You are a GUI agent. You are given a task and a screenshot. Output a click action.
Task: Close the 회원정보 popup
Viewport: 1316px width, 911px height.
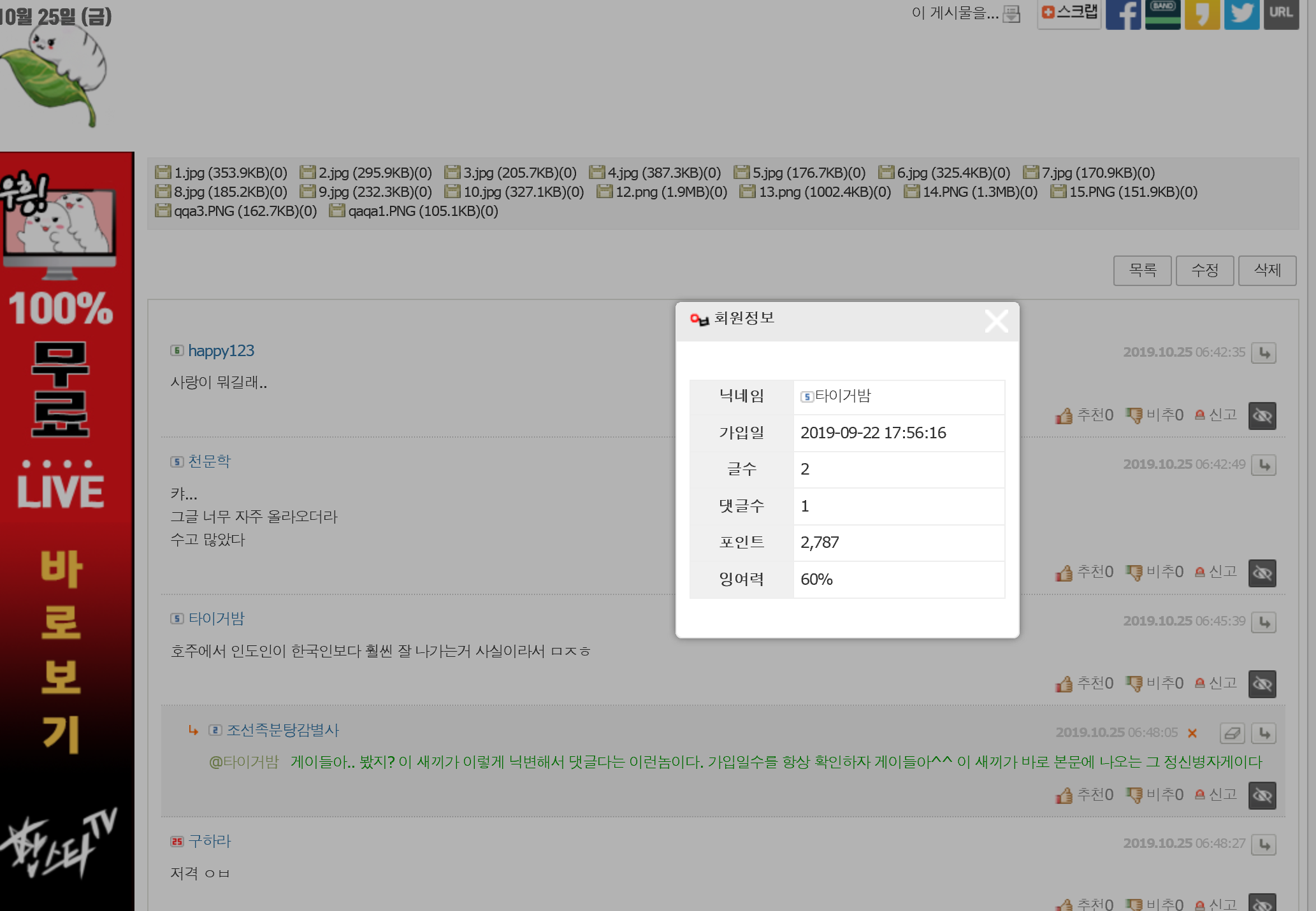tap(996, 321)
